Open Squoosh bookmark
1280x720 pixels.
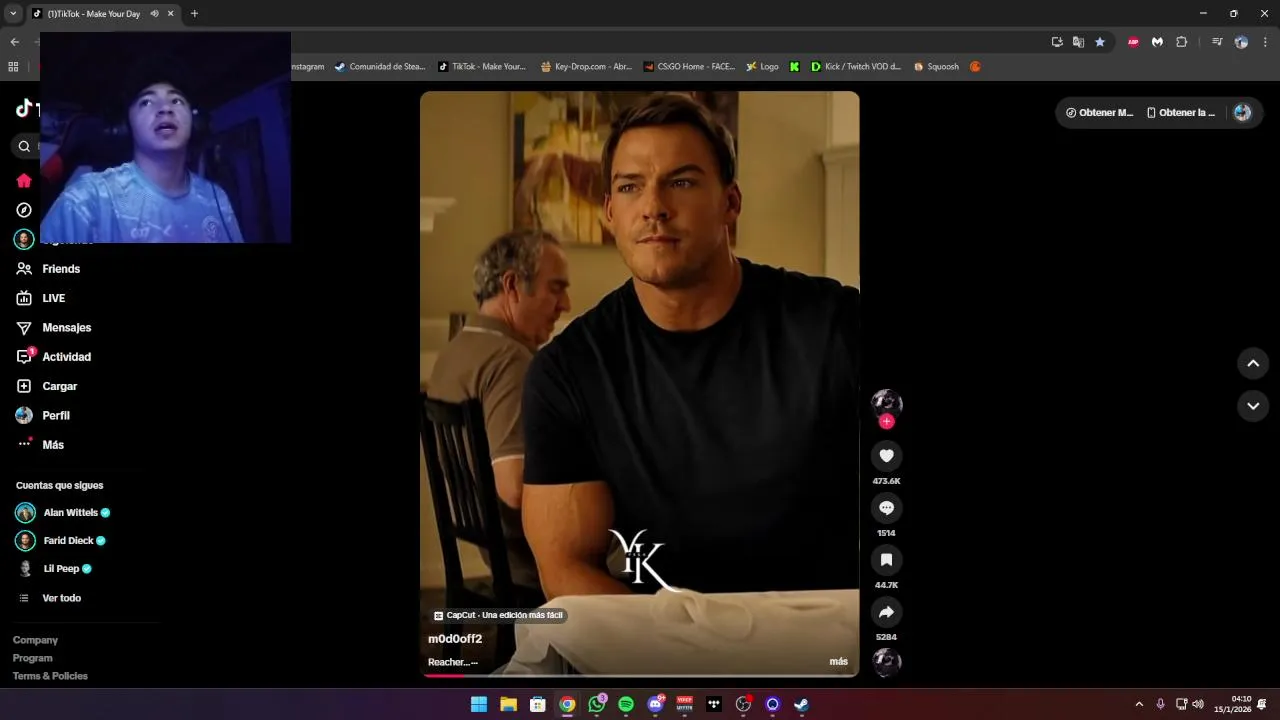pos(936,67)
